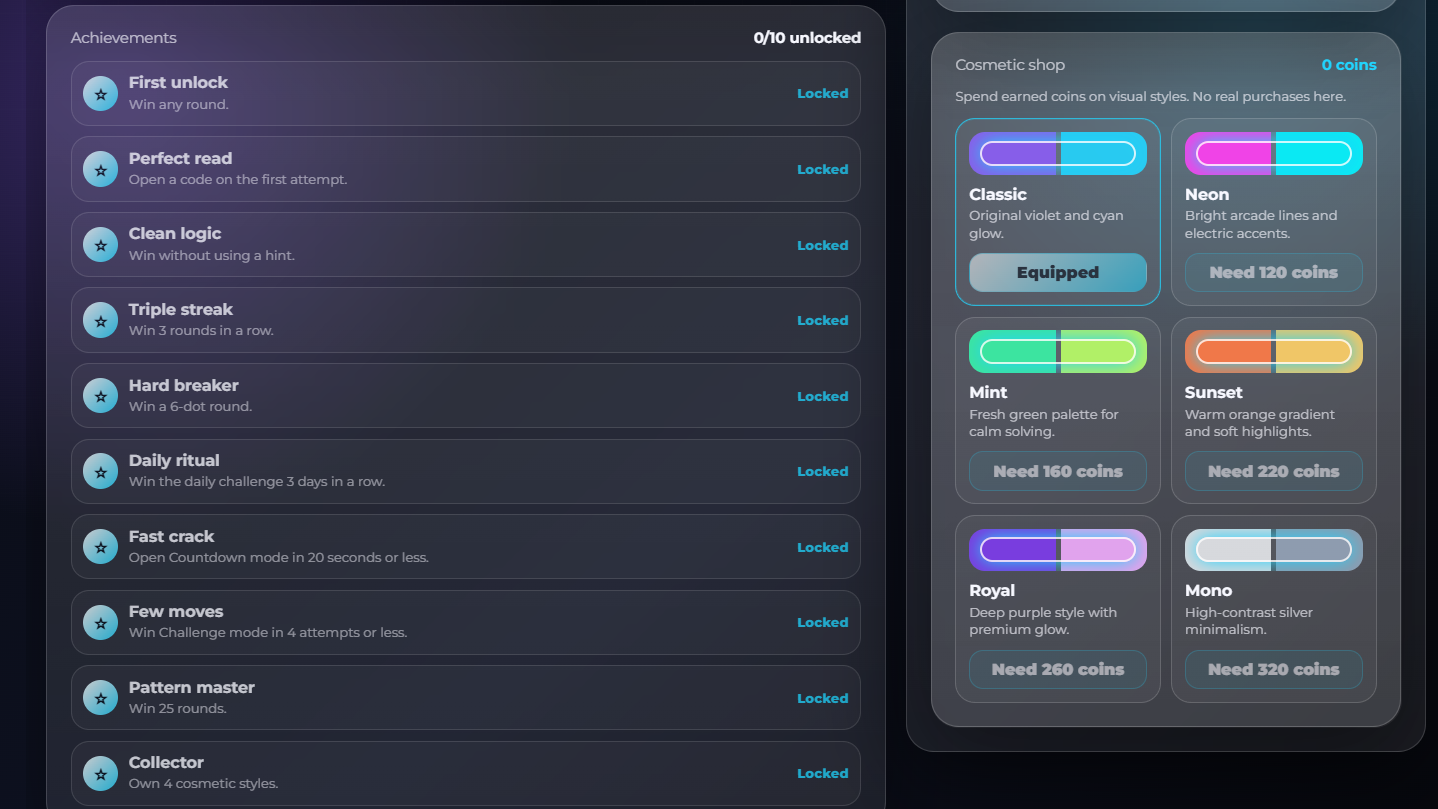The width and height of the screenshot is (1438, 809).
Task: Click the Equipped button on Classic
Action: (x=1058, y=273)
